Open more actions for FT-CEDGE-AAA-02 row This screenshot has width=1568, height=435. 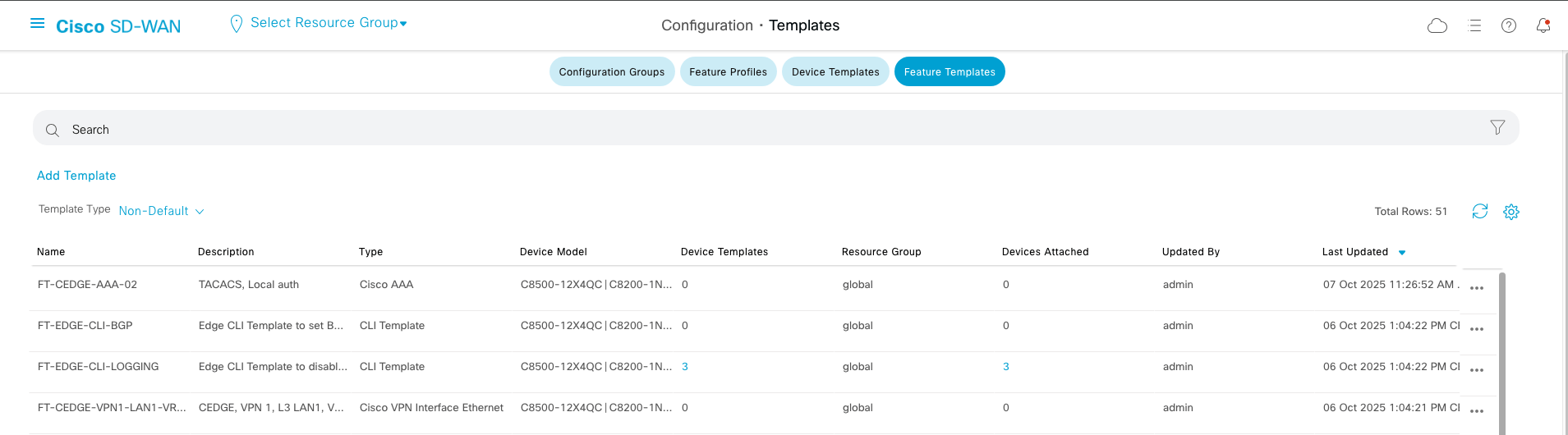click(1477, 288)
